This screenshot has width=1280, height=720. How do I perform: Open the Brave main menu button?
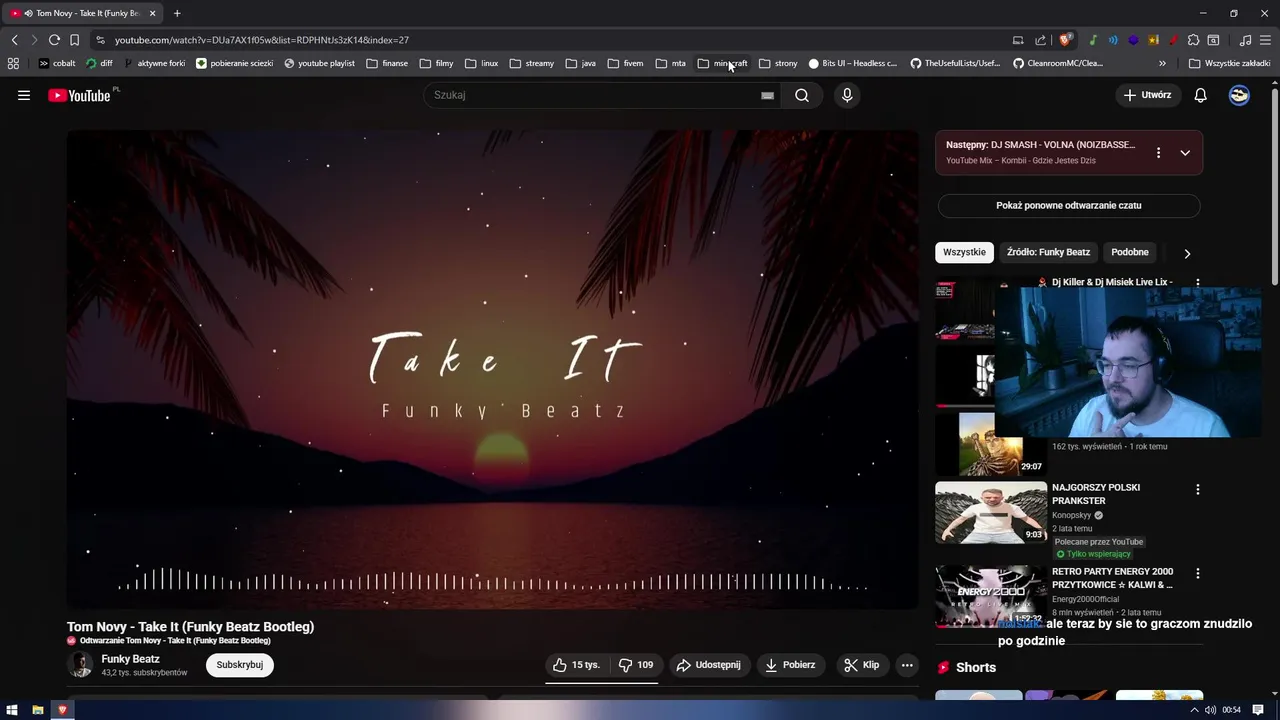tap(1265, 40)
